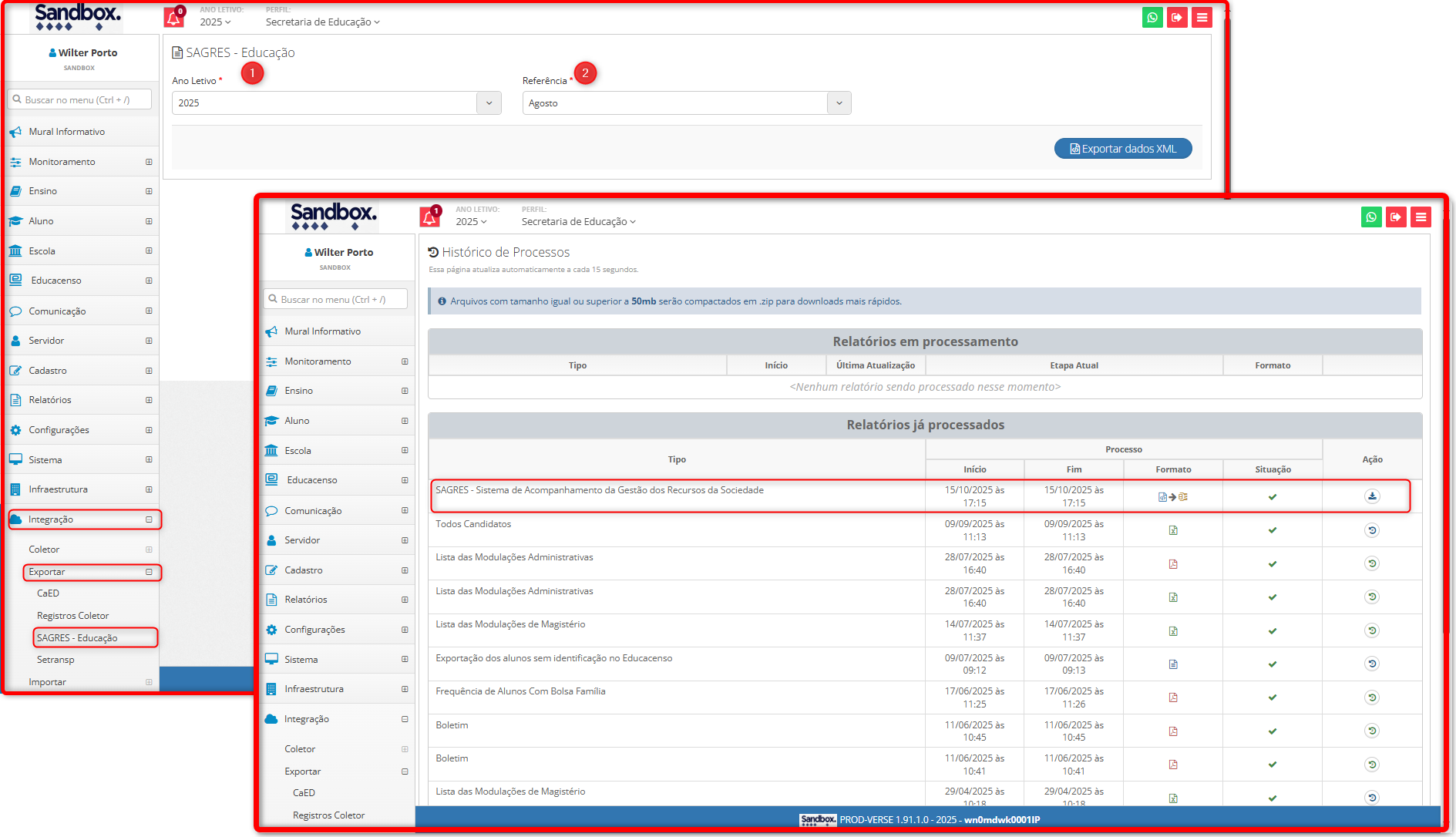The width and height of the screenshot is (1456, 837).
Task: Open the Ano Letivo dropdown in the form
Action: tap(336, 103)
